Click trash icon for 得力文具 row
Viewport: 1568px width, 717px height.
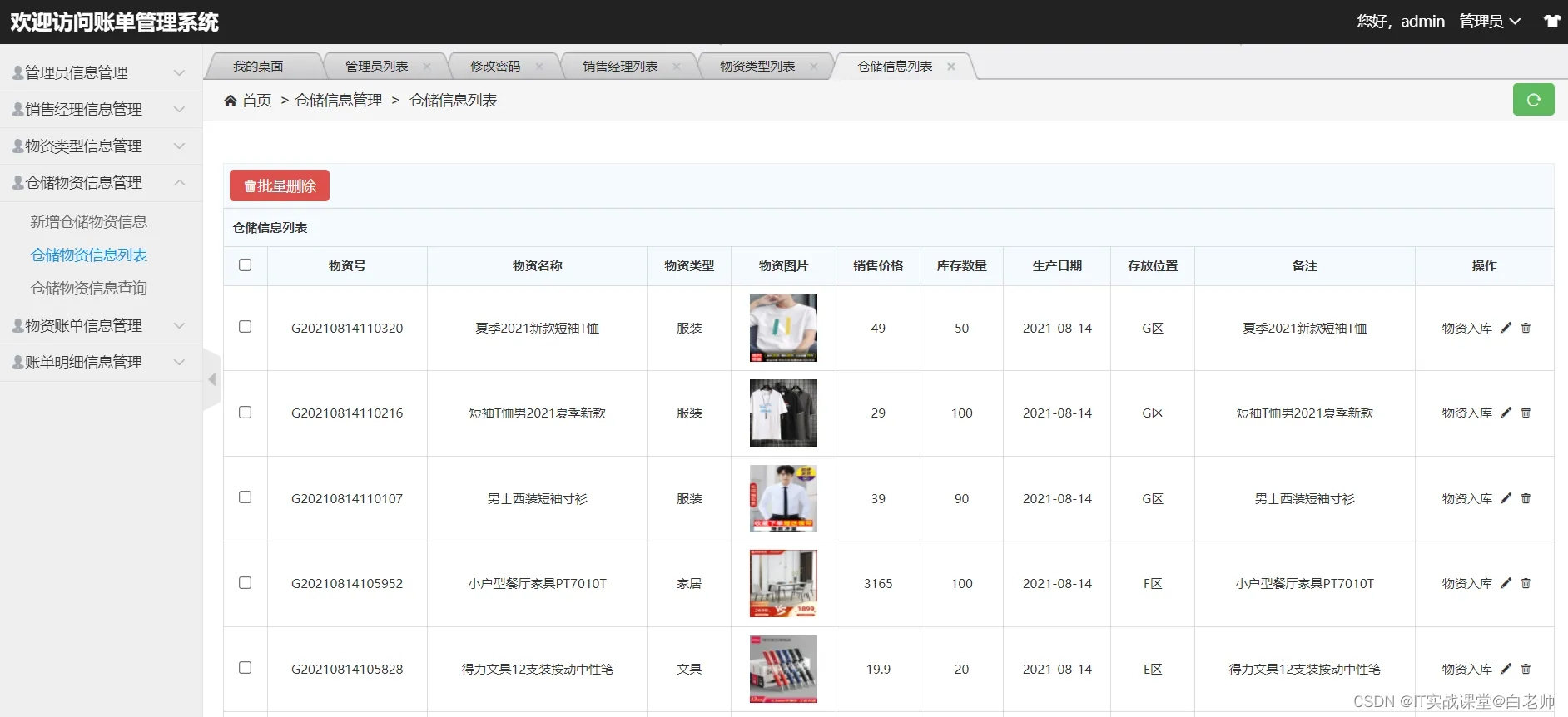click(1526, 669)
